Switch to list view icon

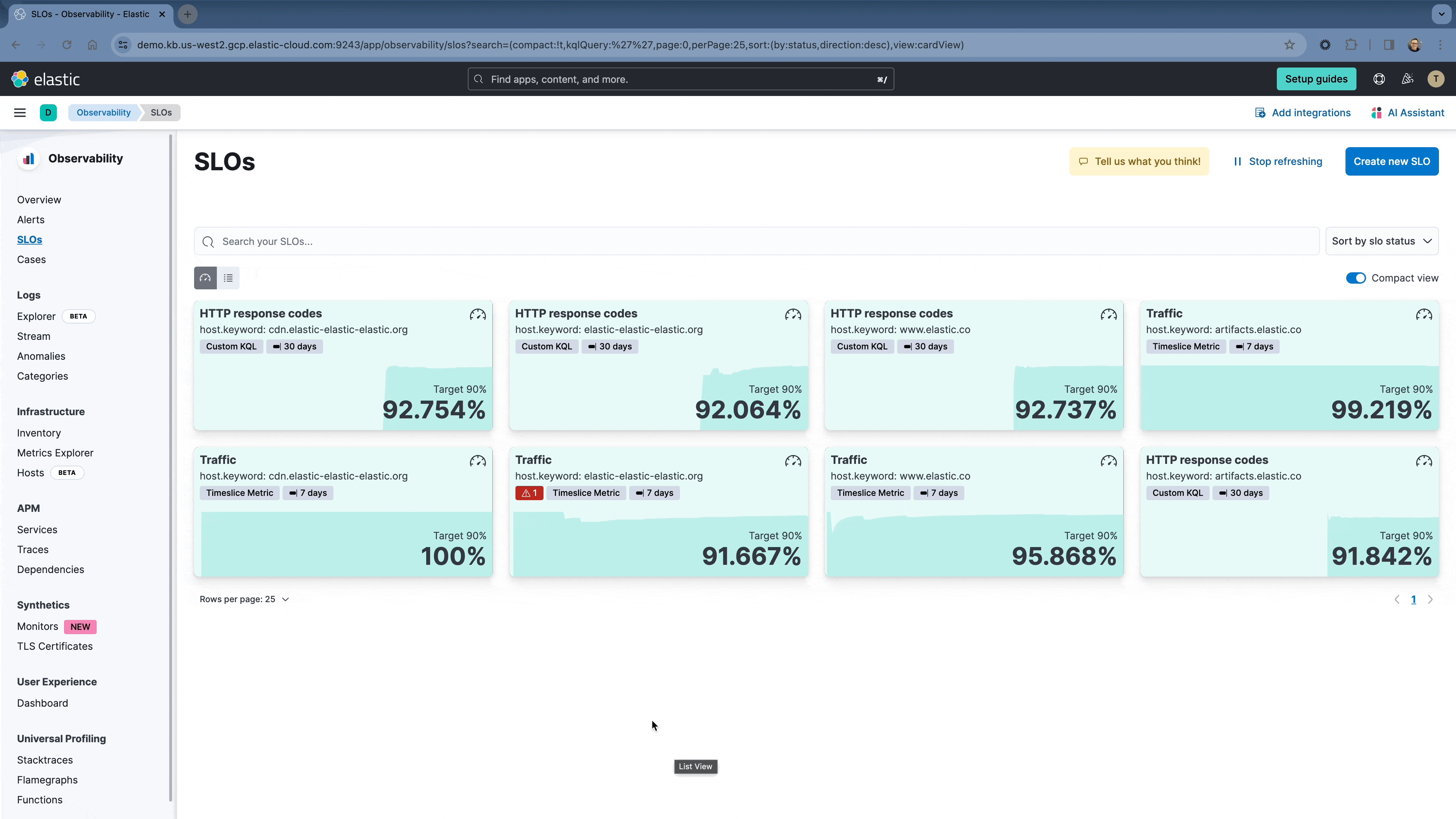pos(228,278)
